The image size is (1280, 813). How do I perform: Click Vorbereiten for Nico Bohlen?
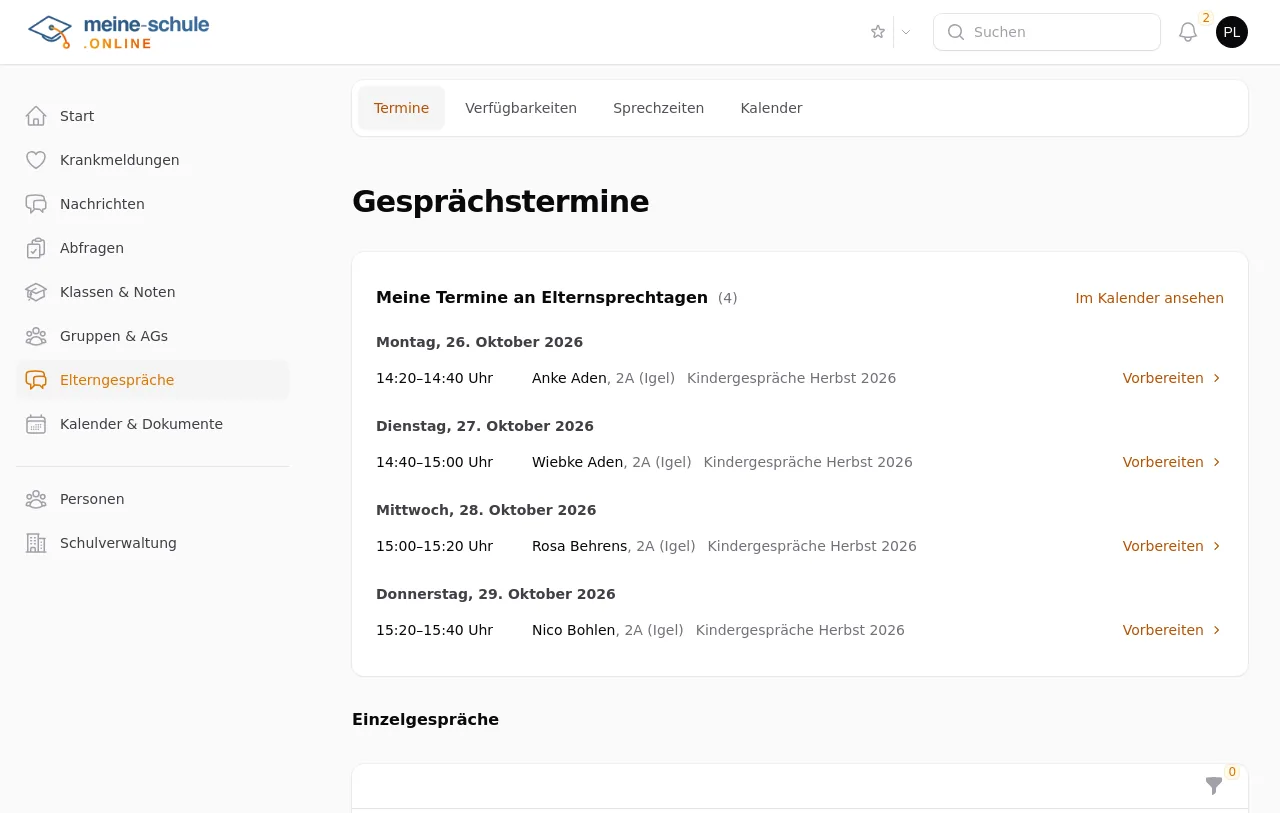(x=1172, y=630)
